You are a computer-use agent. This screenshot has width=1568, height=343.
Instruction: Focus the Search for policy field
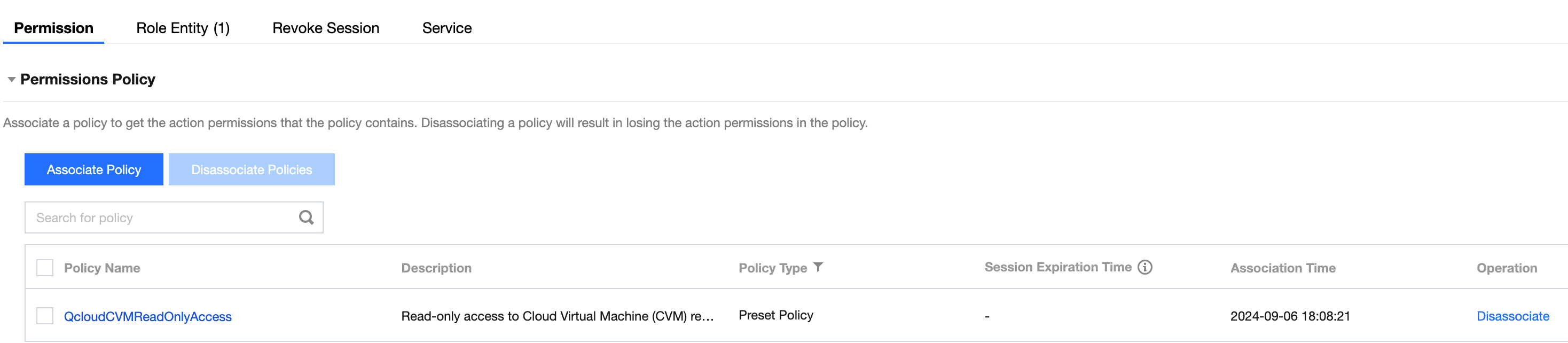click(x=161, y=217)
